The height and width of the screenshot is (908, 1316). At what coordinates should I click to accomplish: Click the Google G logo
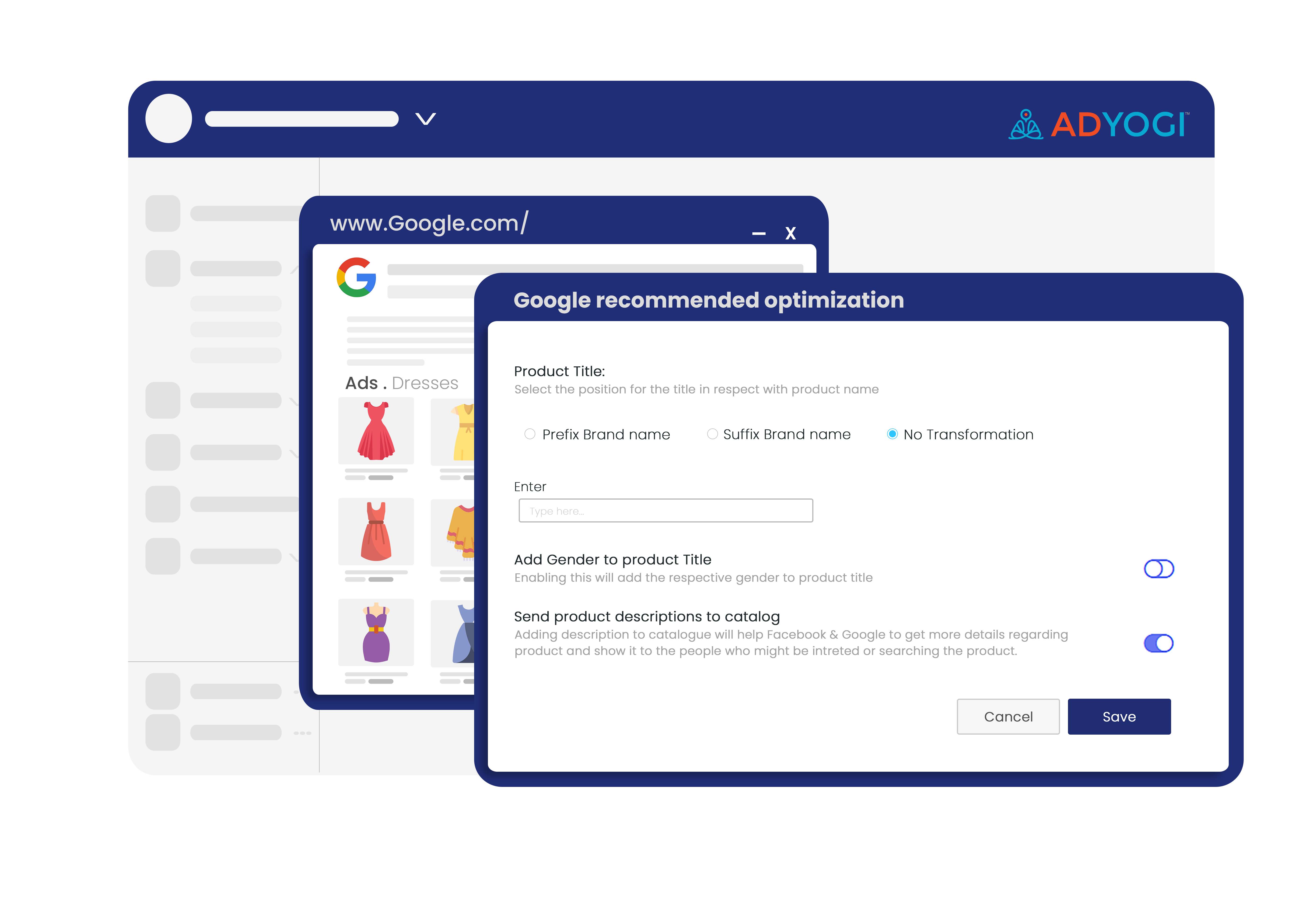(357, 277)
